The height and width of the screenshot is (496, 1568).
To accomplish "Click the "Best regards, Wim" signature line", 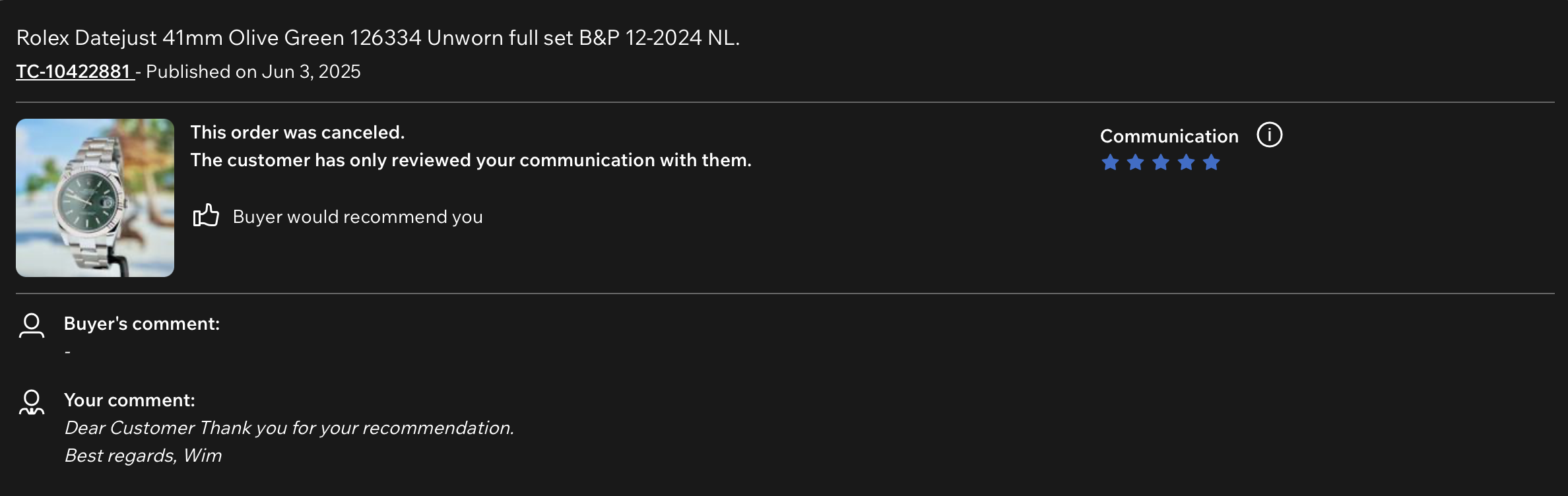I will coord(143,456).
